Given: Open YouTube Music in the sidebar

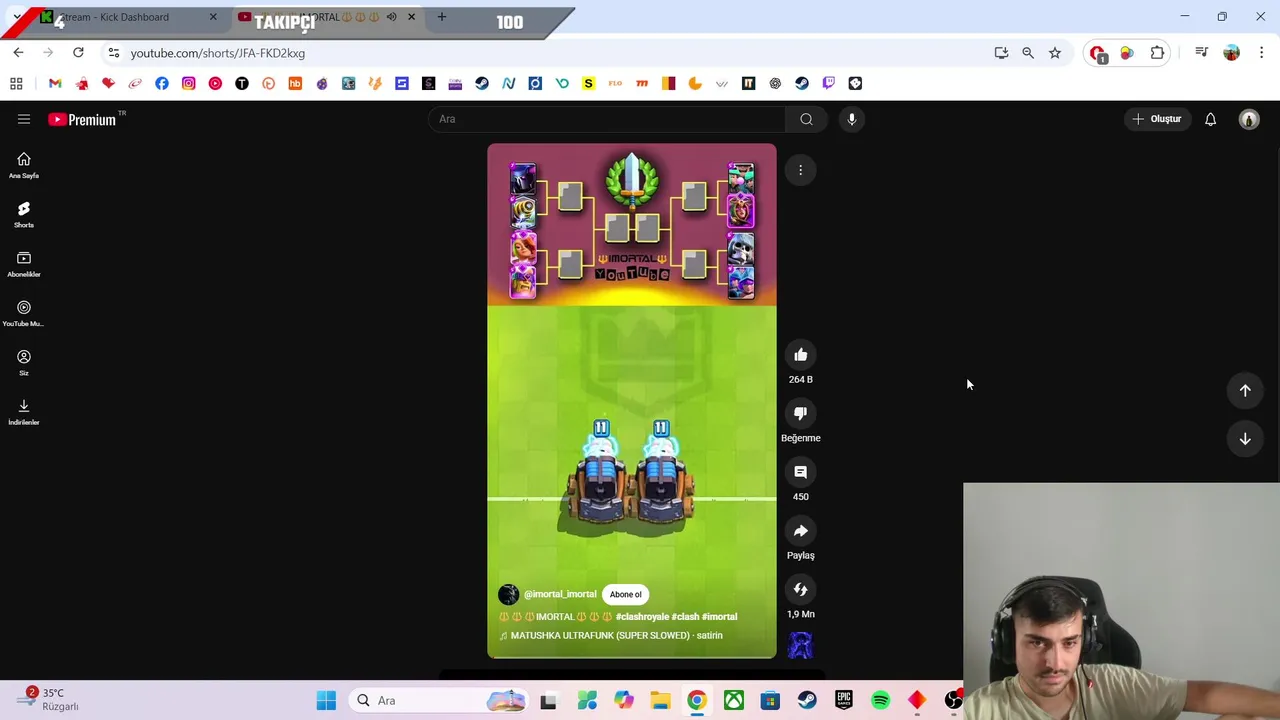Looking at the screenshot, I should [x=24, y=313].
